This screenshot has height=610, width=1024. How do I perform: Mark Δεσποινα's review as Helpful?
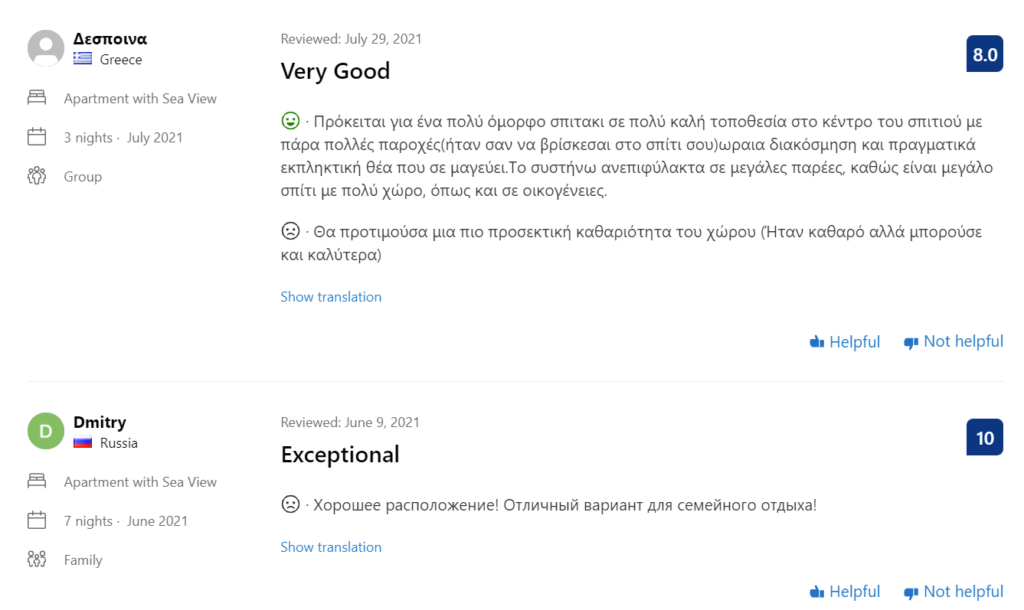tap(845, 342)
